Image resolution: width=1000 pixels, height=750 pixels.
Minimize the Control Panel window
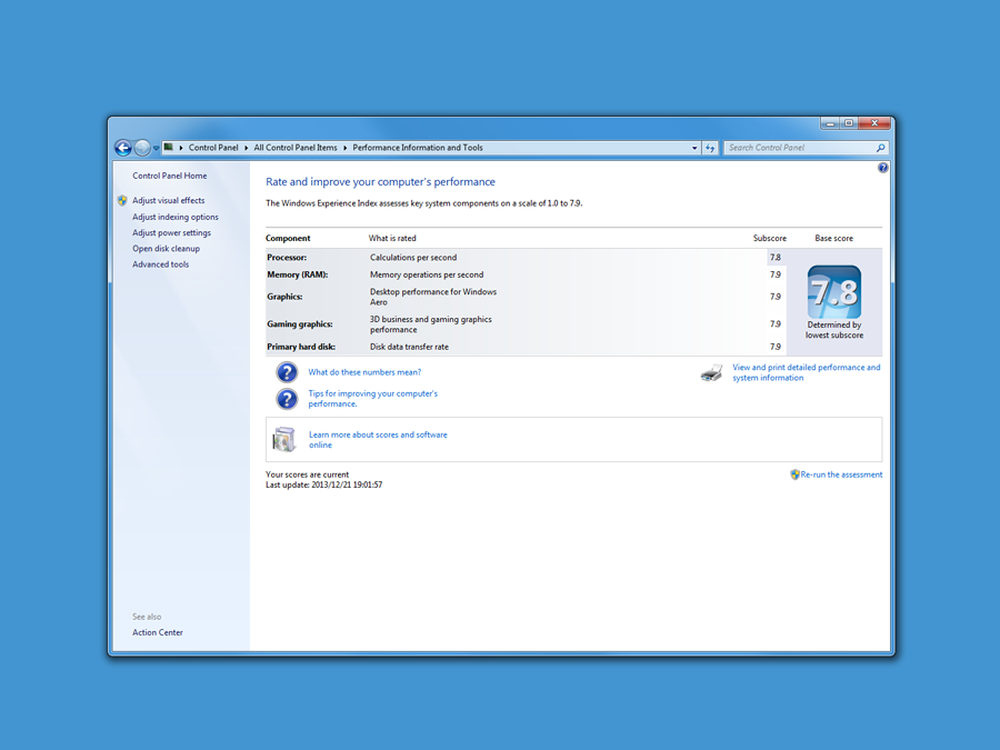click(830, 123)
